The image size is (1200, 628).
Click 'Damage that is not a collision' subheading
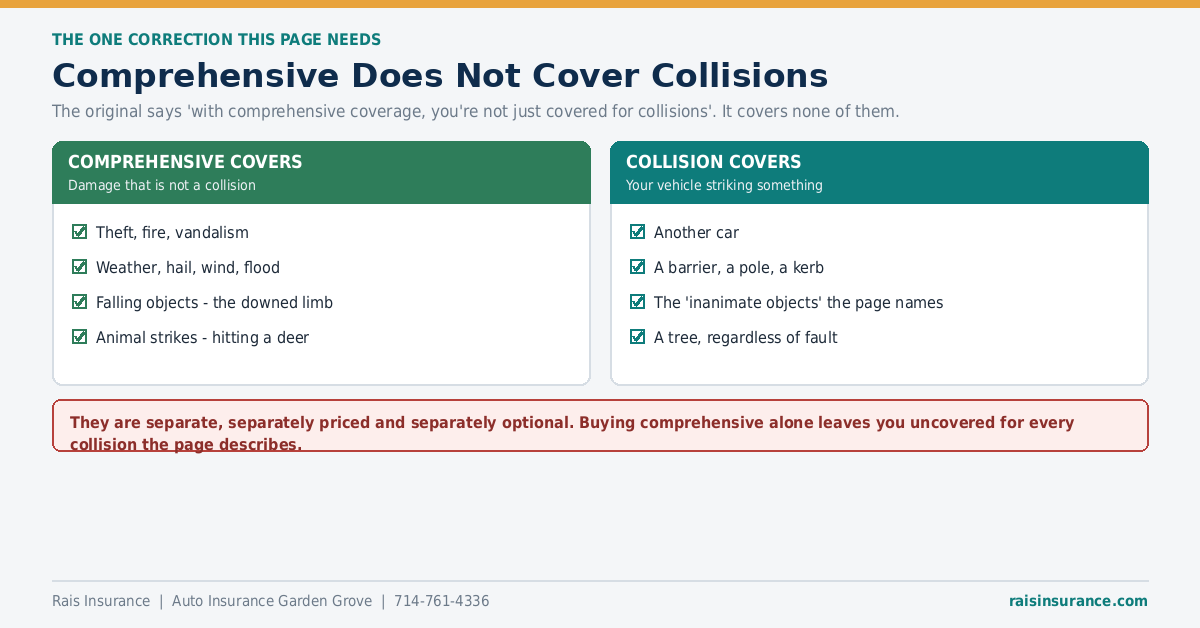pyautogui.click(x=162, y=185)
